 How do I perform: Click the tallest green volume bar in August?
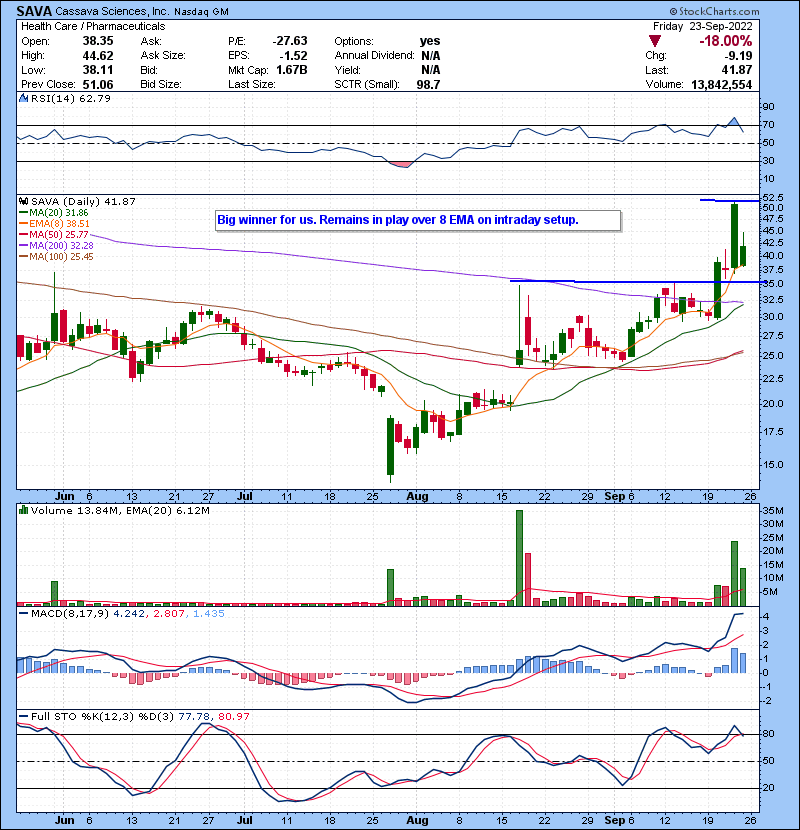[x=519, y=558]
